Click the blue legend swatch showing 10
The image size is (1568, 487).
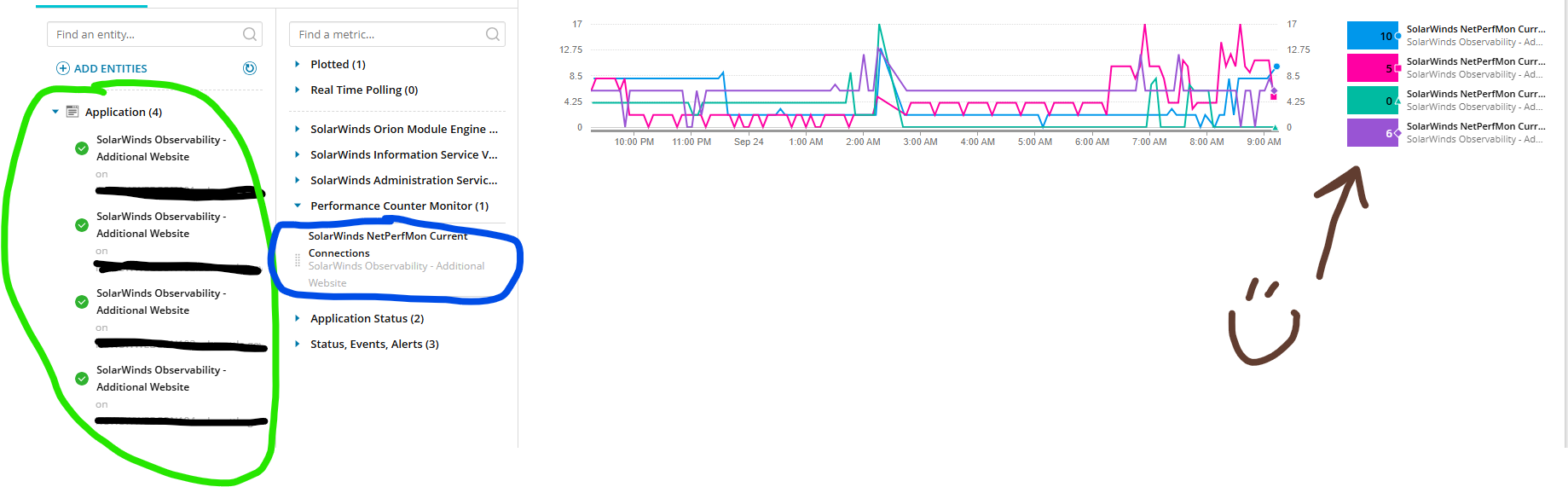[1372, 36]
